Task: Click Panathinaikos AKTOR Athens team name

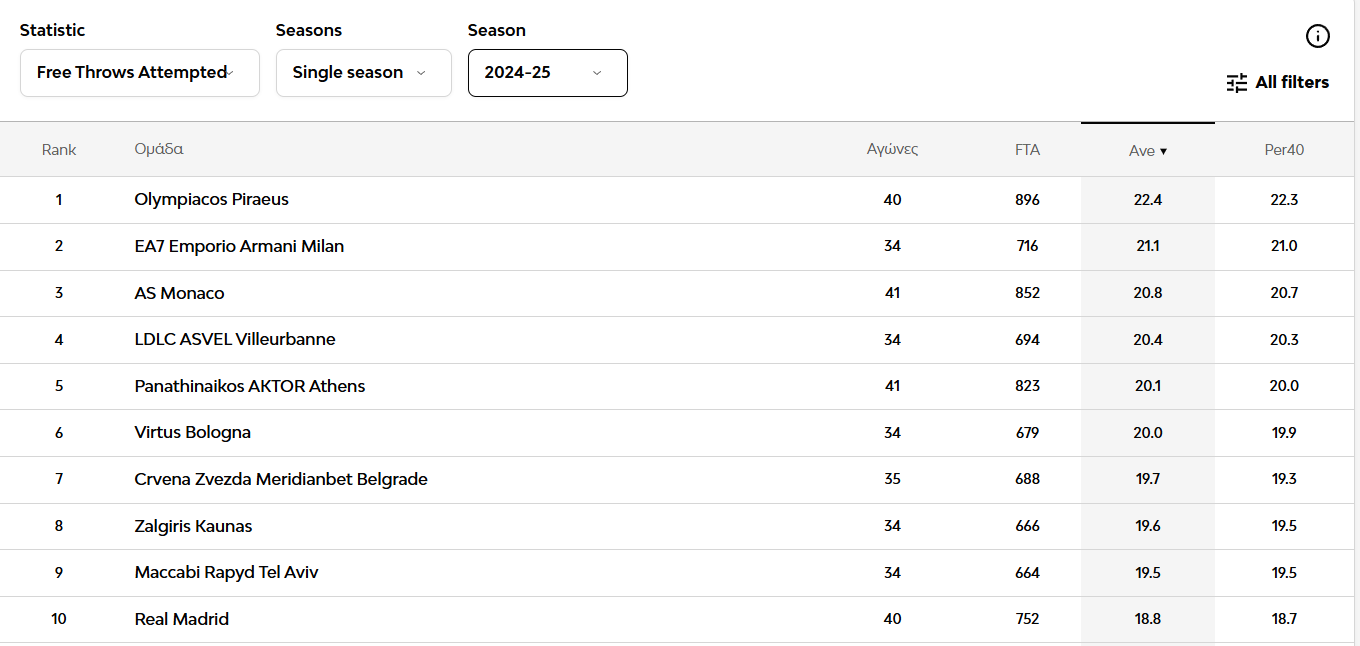Action: click(x=250, y=386)
